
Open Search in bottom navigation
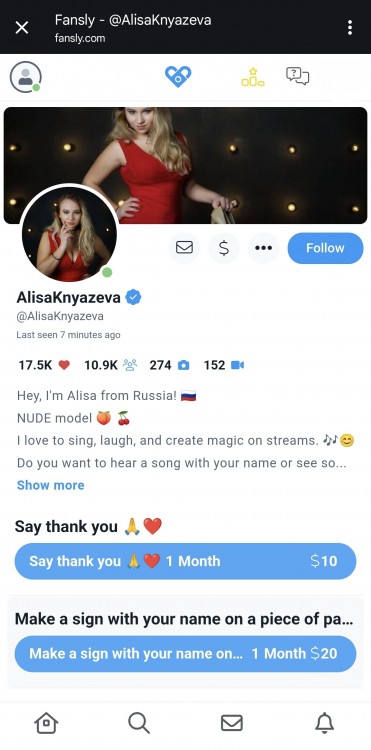(x=139, y=722)
